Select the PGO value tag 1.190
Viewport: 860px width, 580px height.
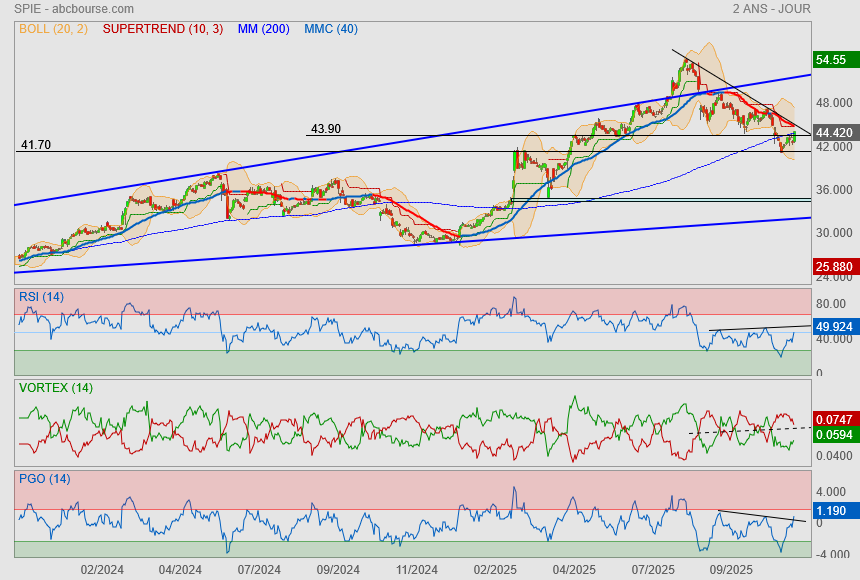coord(834,509)
